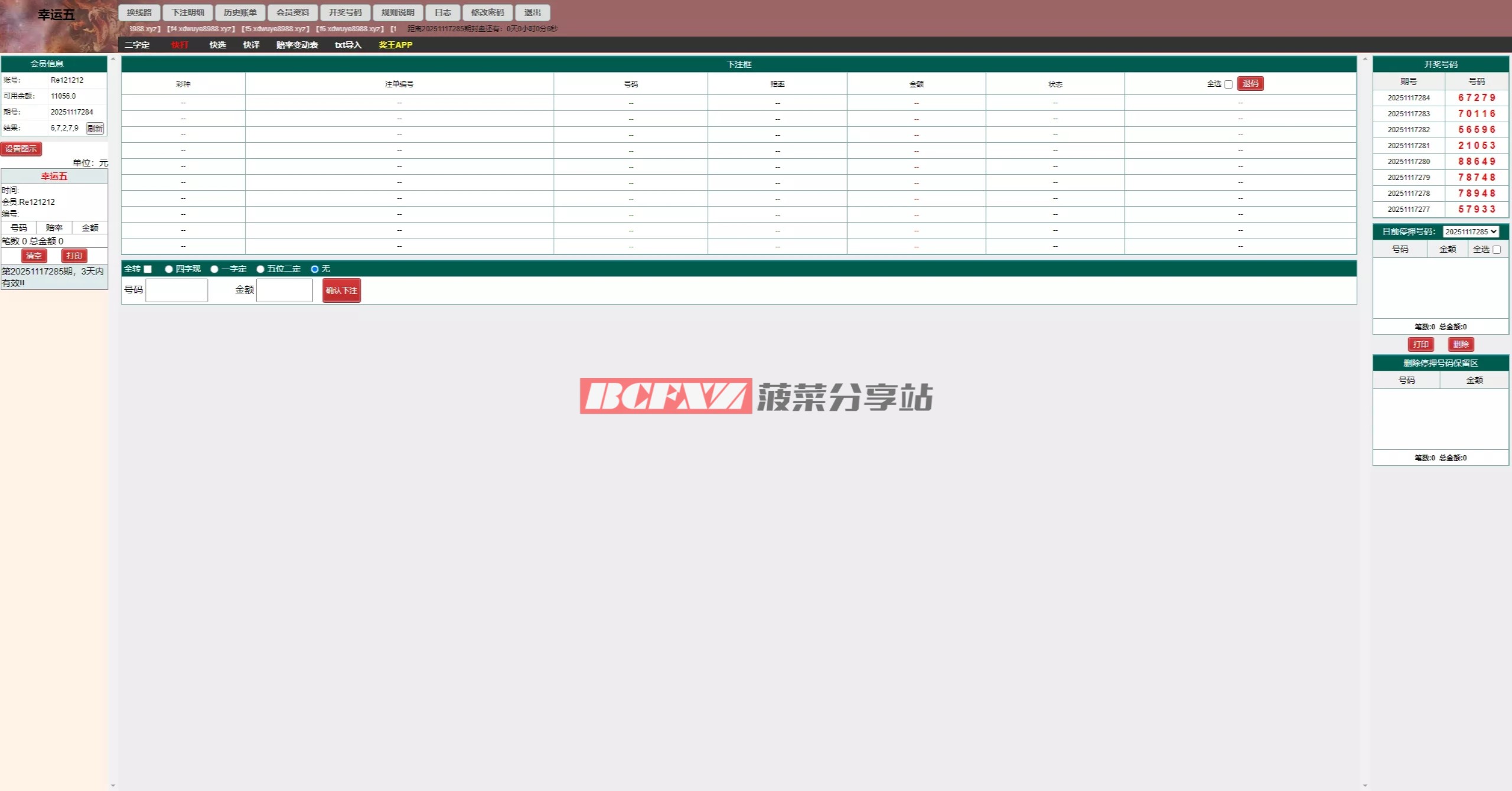Click the 清空 clear button
The image size is (1512, 791).
click(34, 256)
